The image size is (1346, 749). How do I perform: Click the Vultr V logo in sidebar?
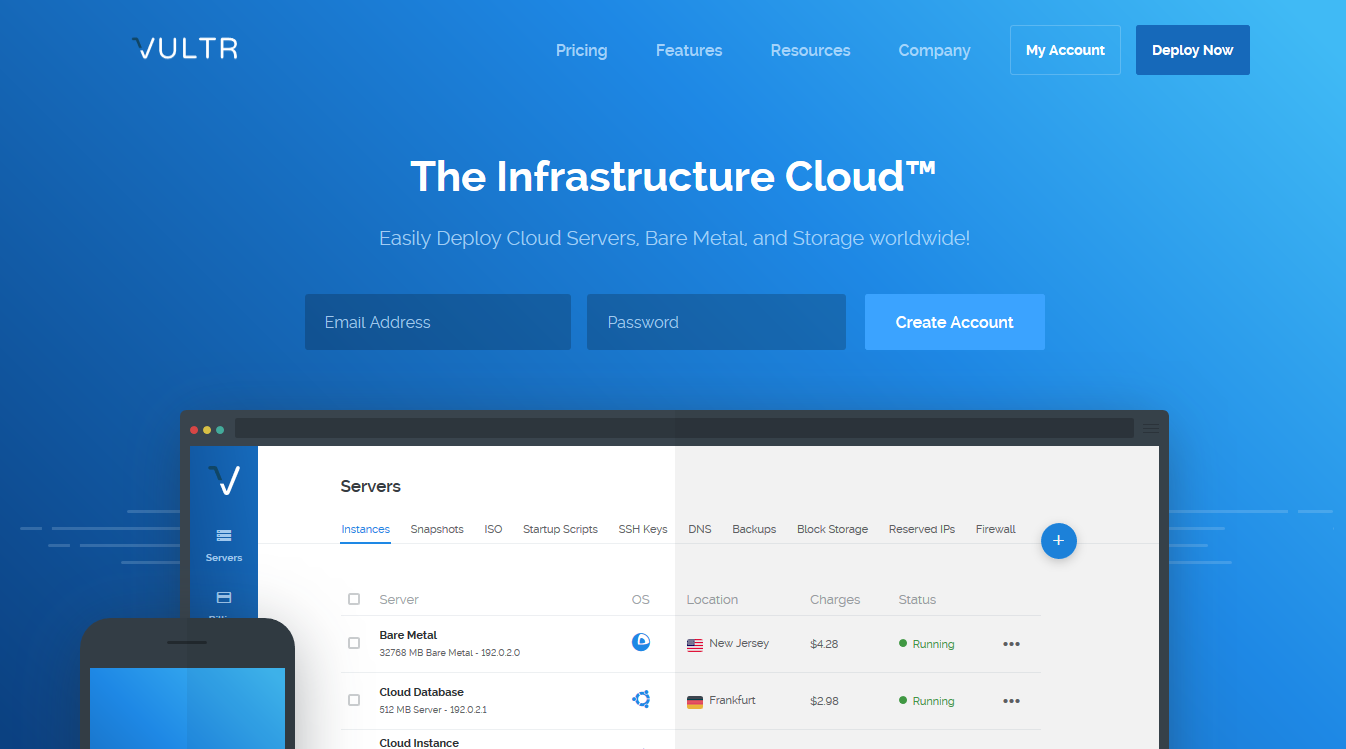click(x=224, y=480)
